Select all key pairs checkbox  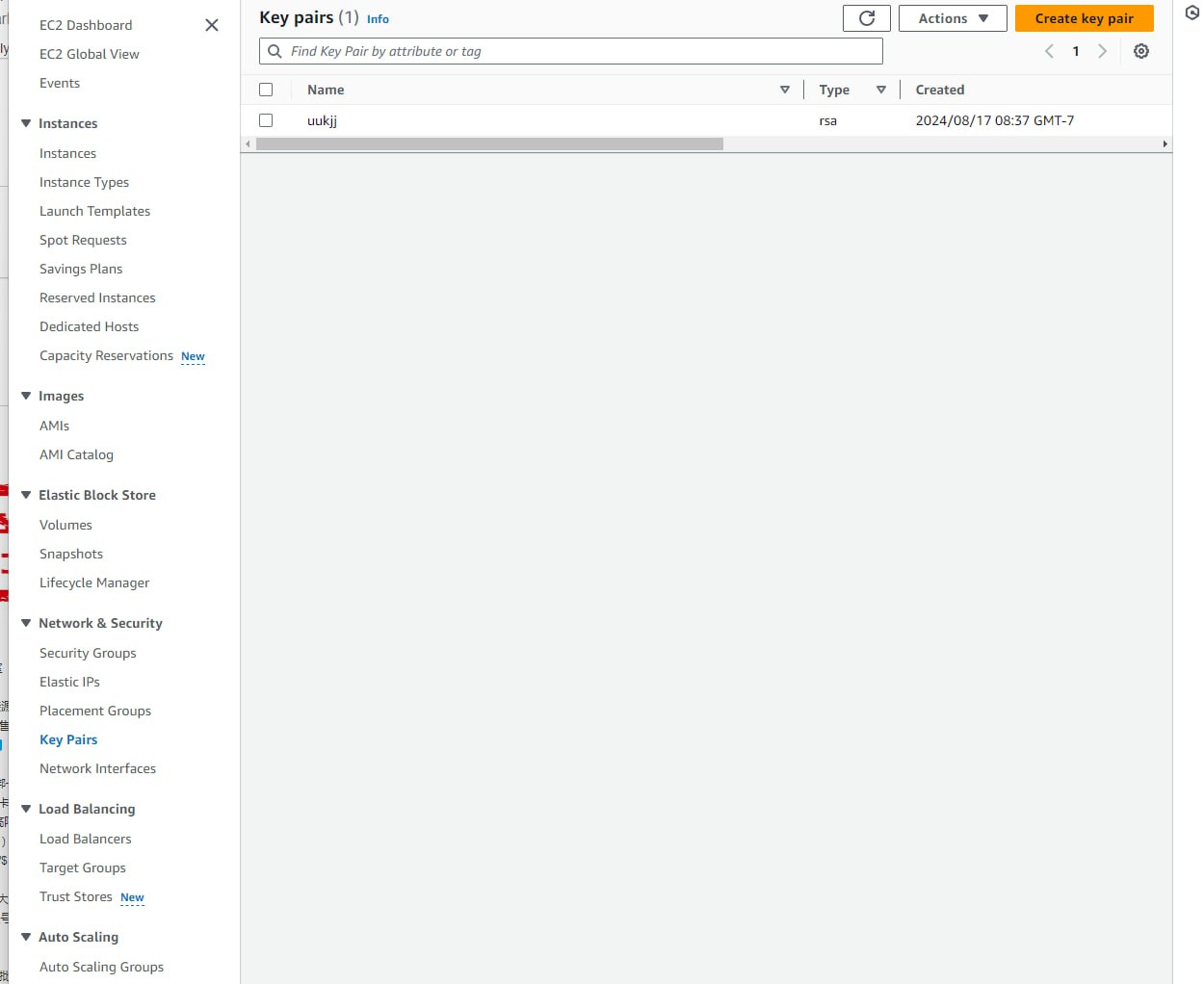(x=266, y=90)
